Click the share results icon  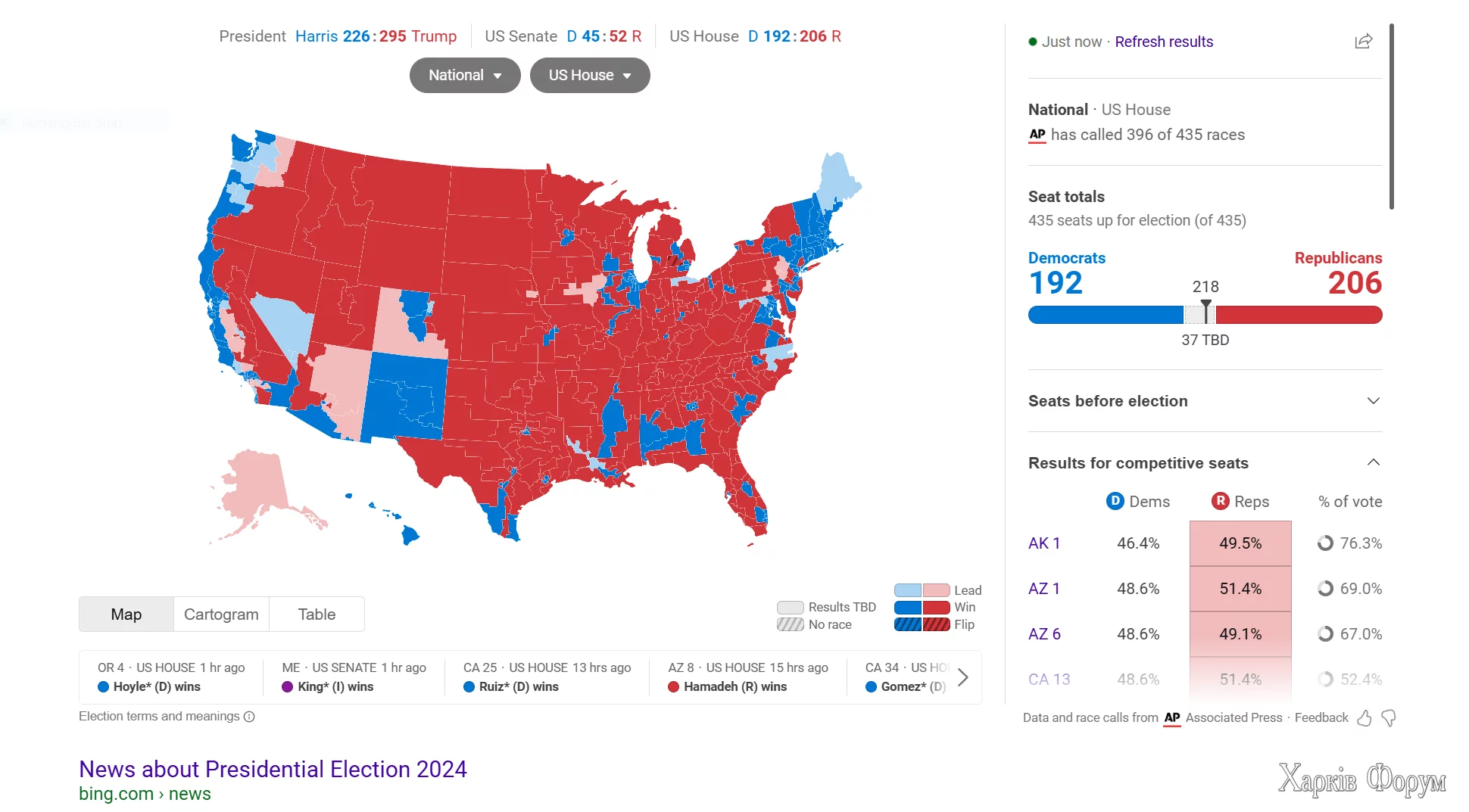[1363, 42]
